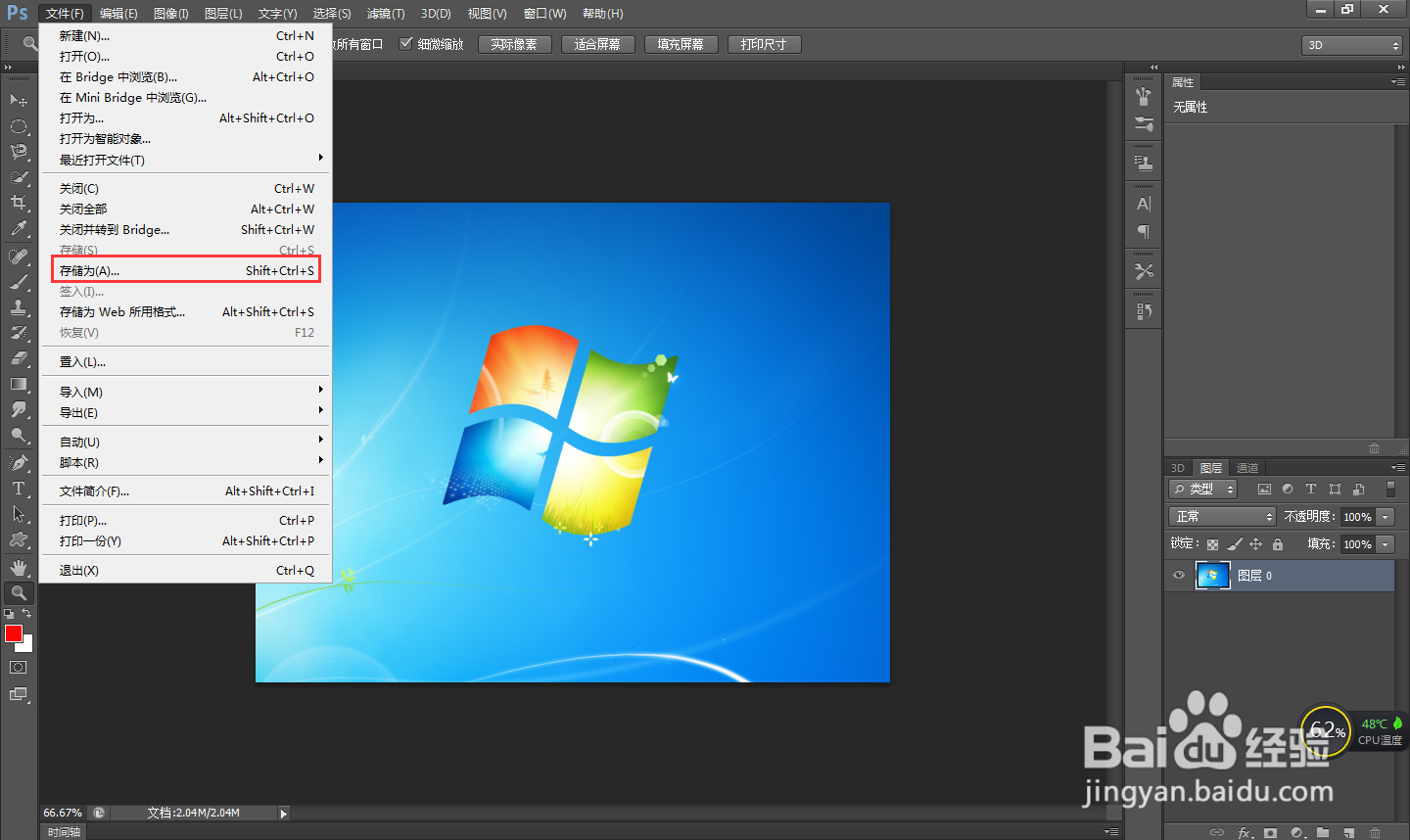Click the 填充屏幕 button
Screen dimensions: 1410x840
[681, 45]
